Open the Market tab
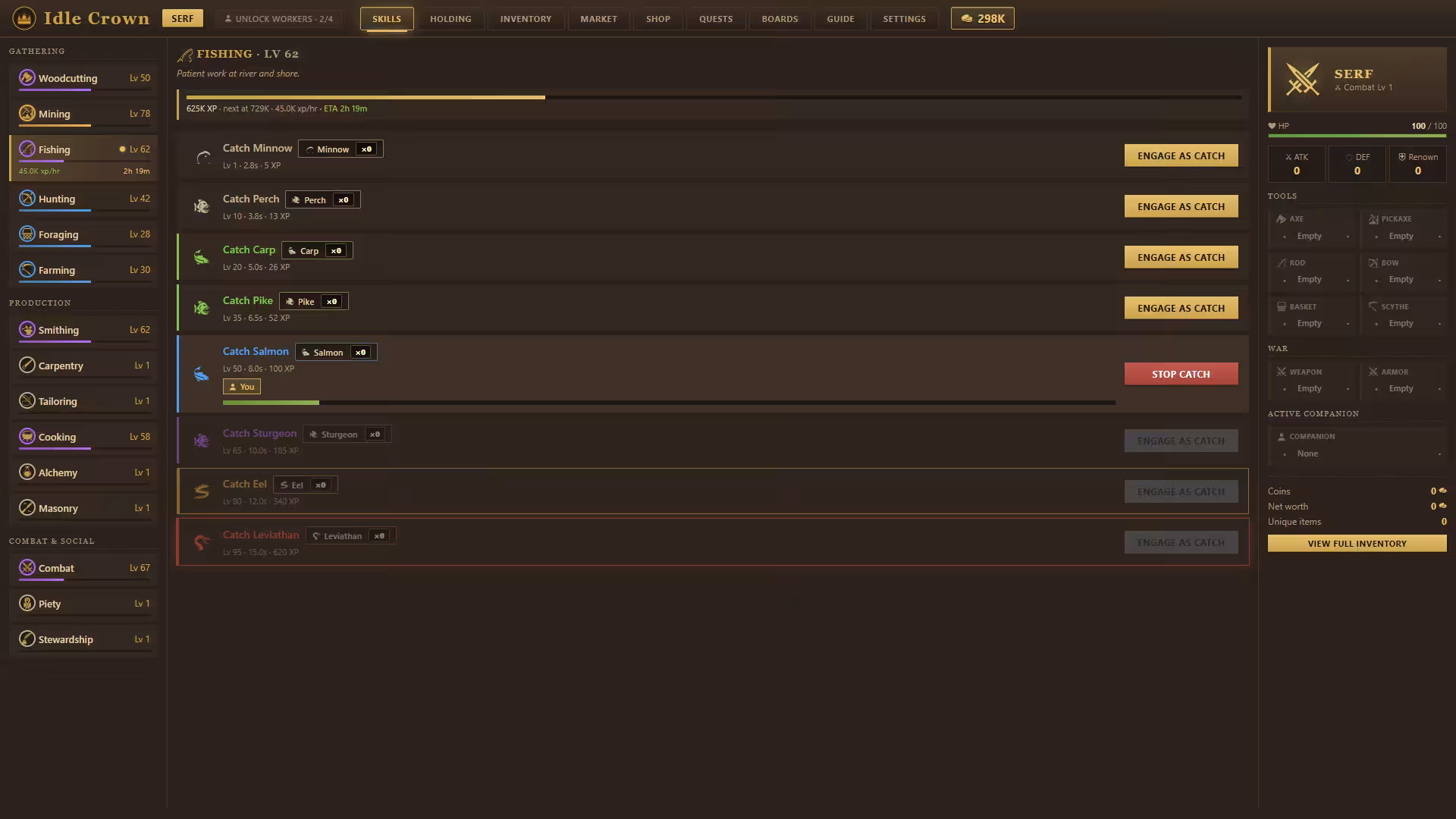The width and height of the screenshot is (1456, 819). [598, 19]
